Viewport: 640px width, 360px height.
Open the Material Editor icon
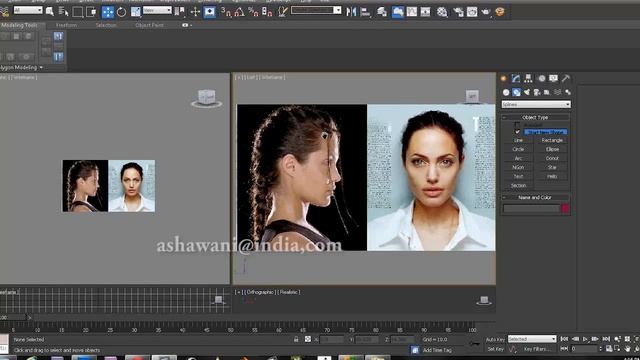pyautogui.click(x=442, y=12)
